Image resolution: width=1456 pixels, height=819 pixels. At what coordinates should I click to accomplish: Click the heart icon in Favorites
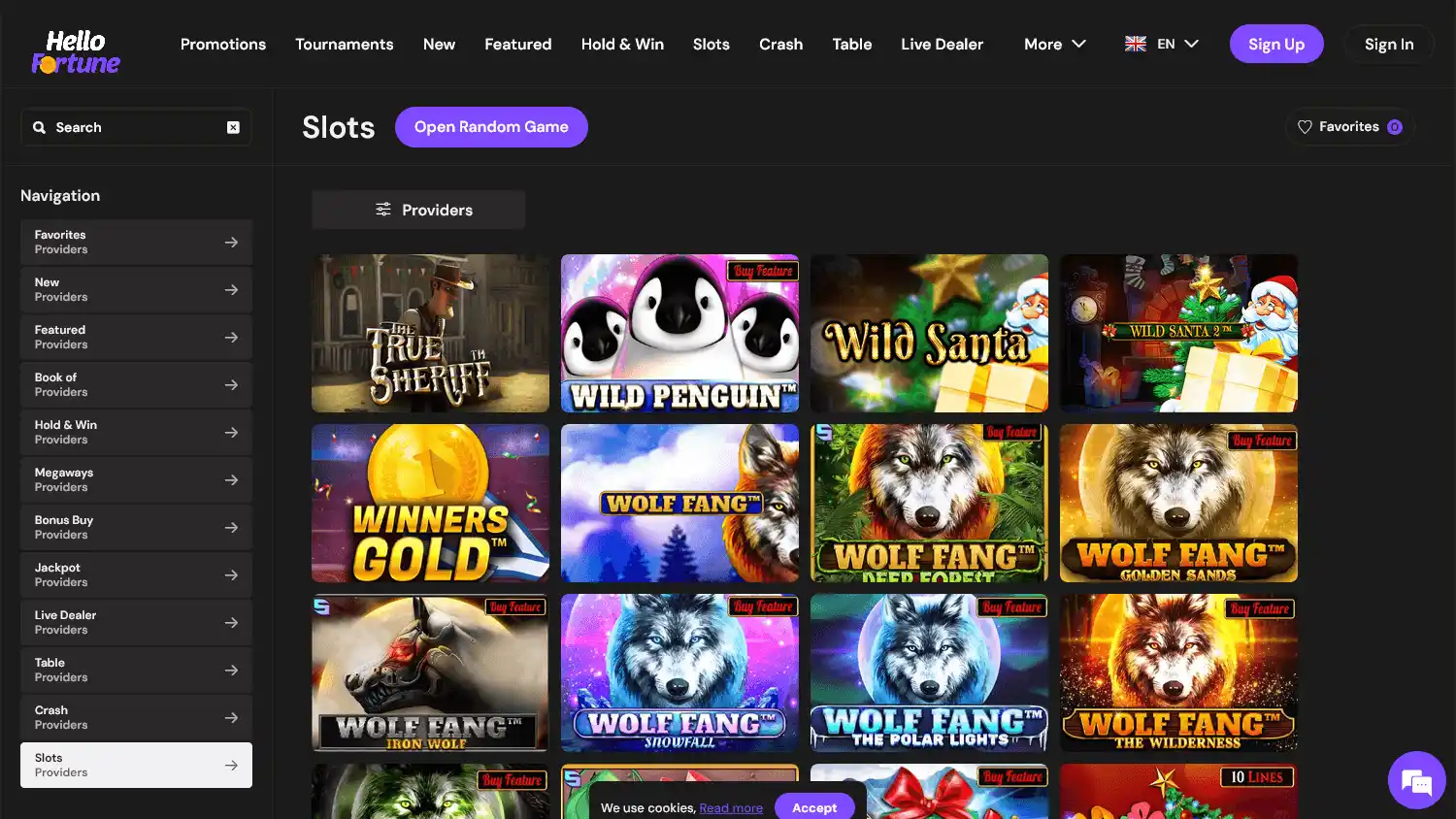1305,127
